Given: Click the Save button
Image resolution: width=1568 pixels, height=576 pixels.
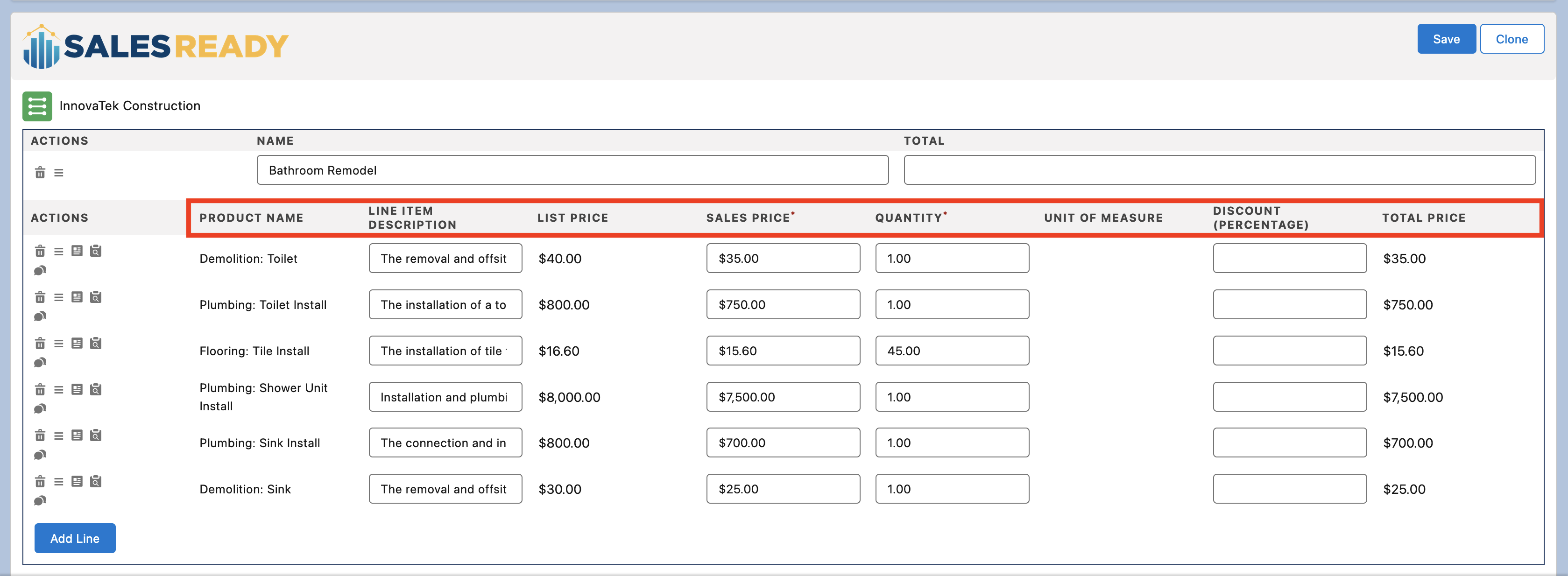Looking at the screenshot, I should [1446, 39].
